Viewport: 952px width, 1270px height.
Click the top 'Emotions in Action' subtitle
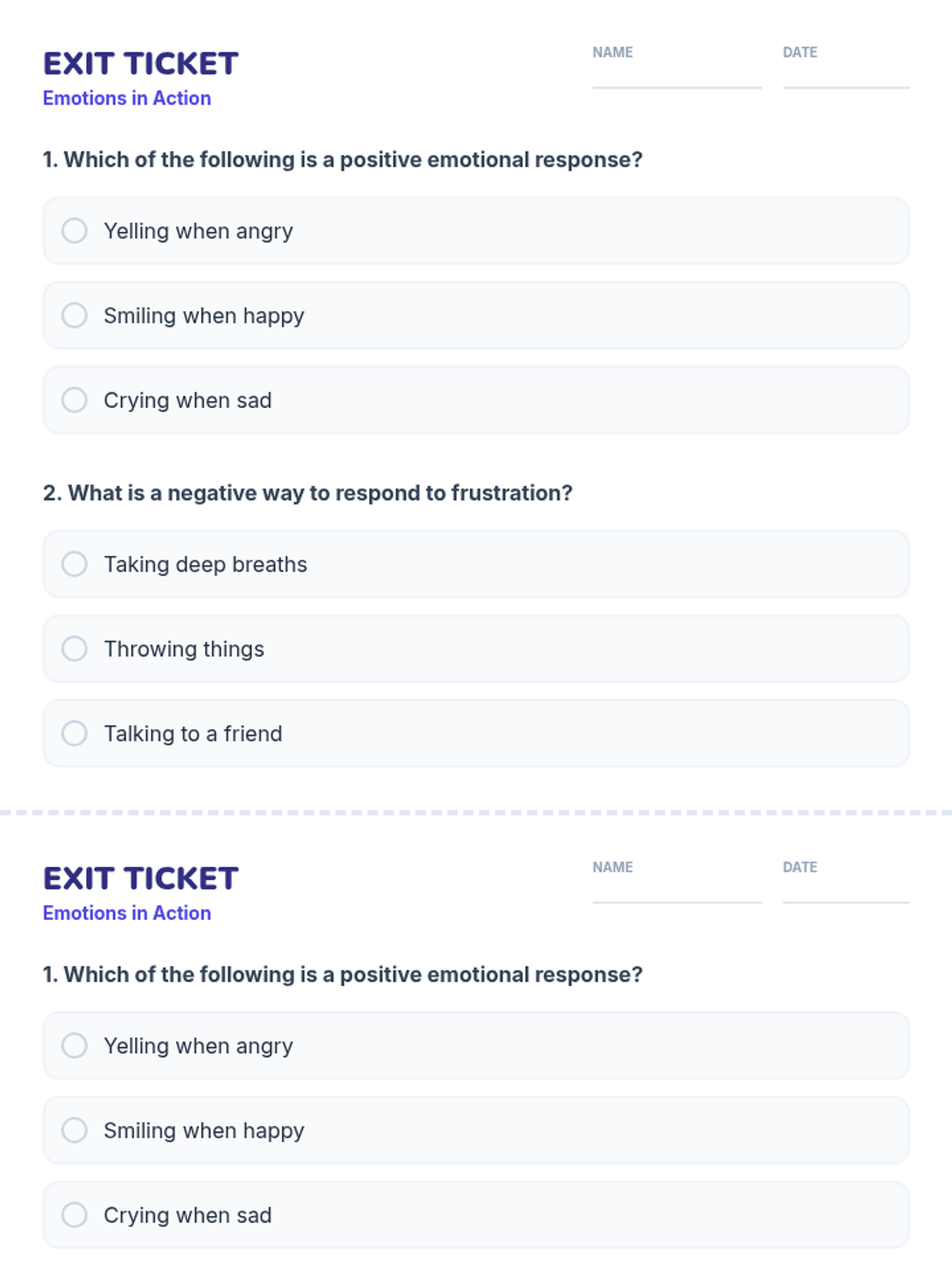tap(127, 98)
